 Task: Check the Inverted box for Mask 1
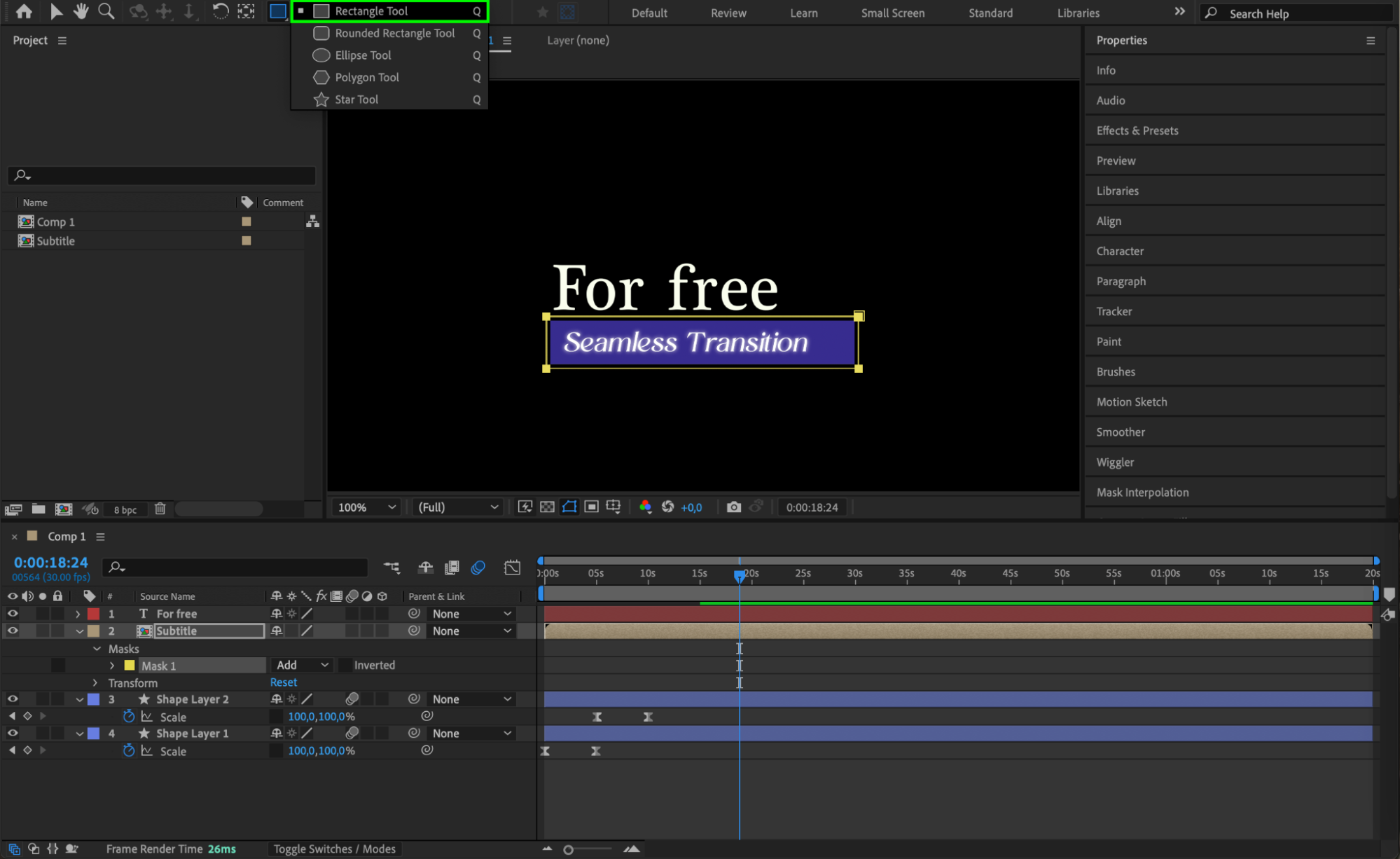pyautogui.click(x=345, y=665)
